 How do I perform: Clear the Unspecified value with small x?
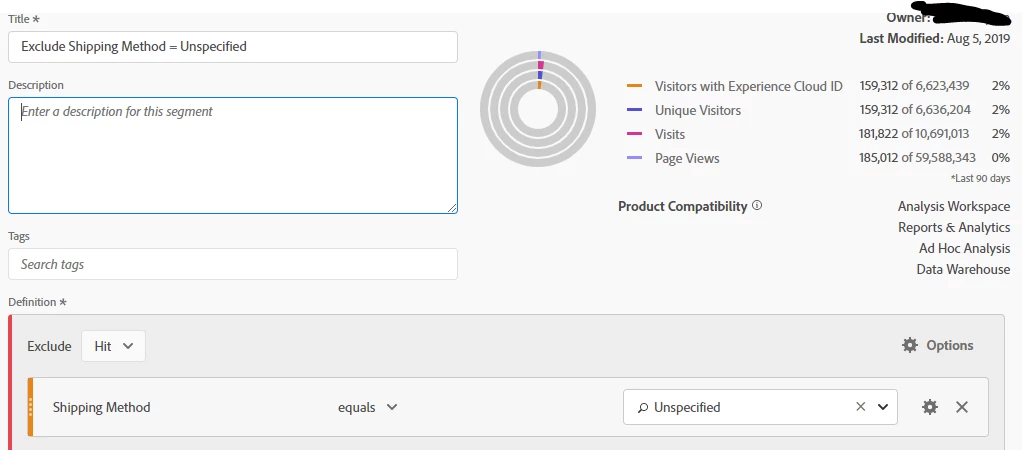(860, 407)
